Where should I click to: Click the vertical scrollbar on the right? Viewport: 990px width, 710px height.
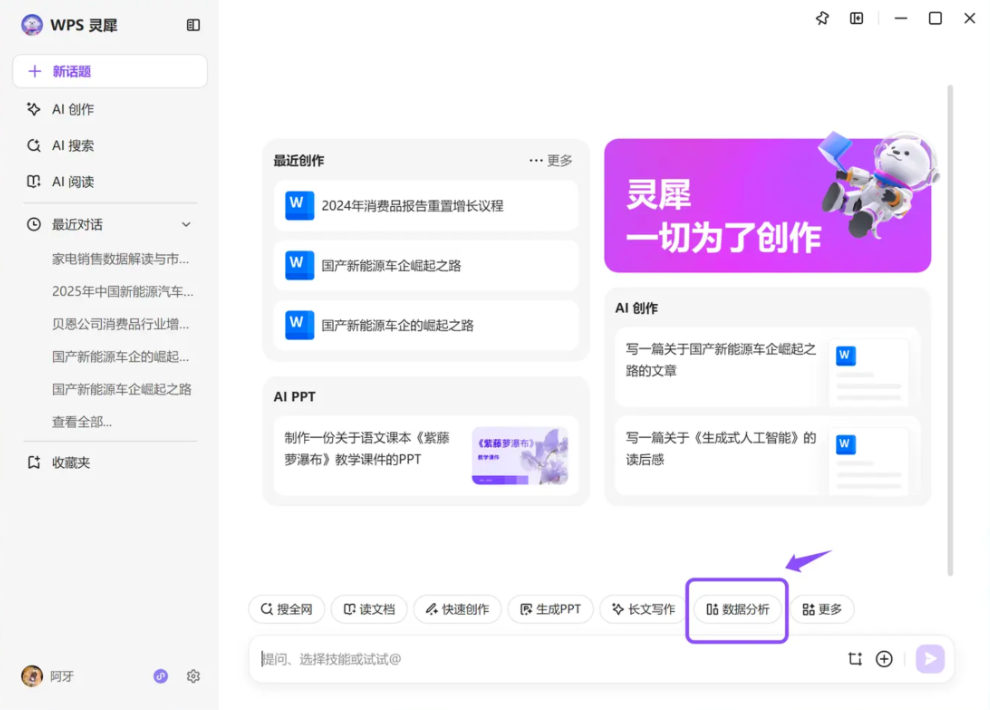point(950,331)
